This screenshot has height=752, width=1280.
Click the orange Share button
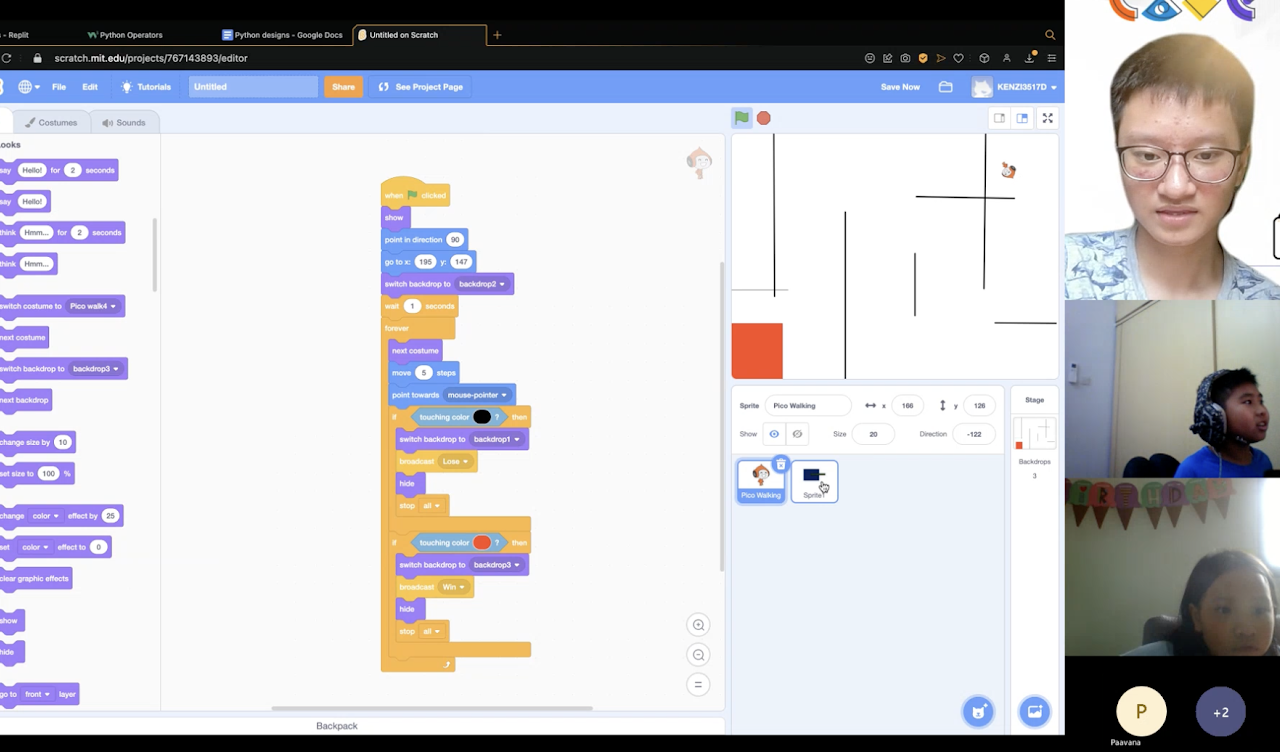(343, 87)
